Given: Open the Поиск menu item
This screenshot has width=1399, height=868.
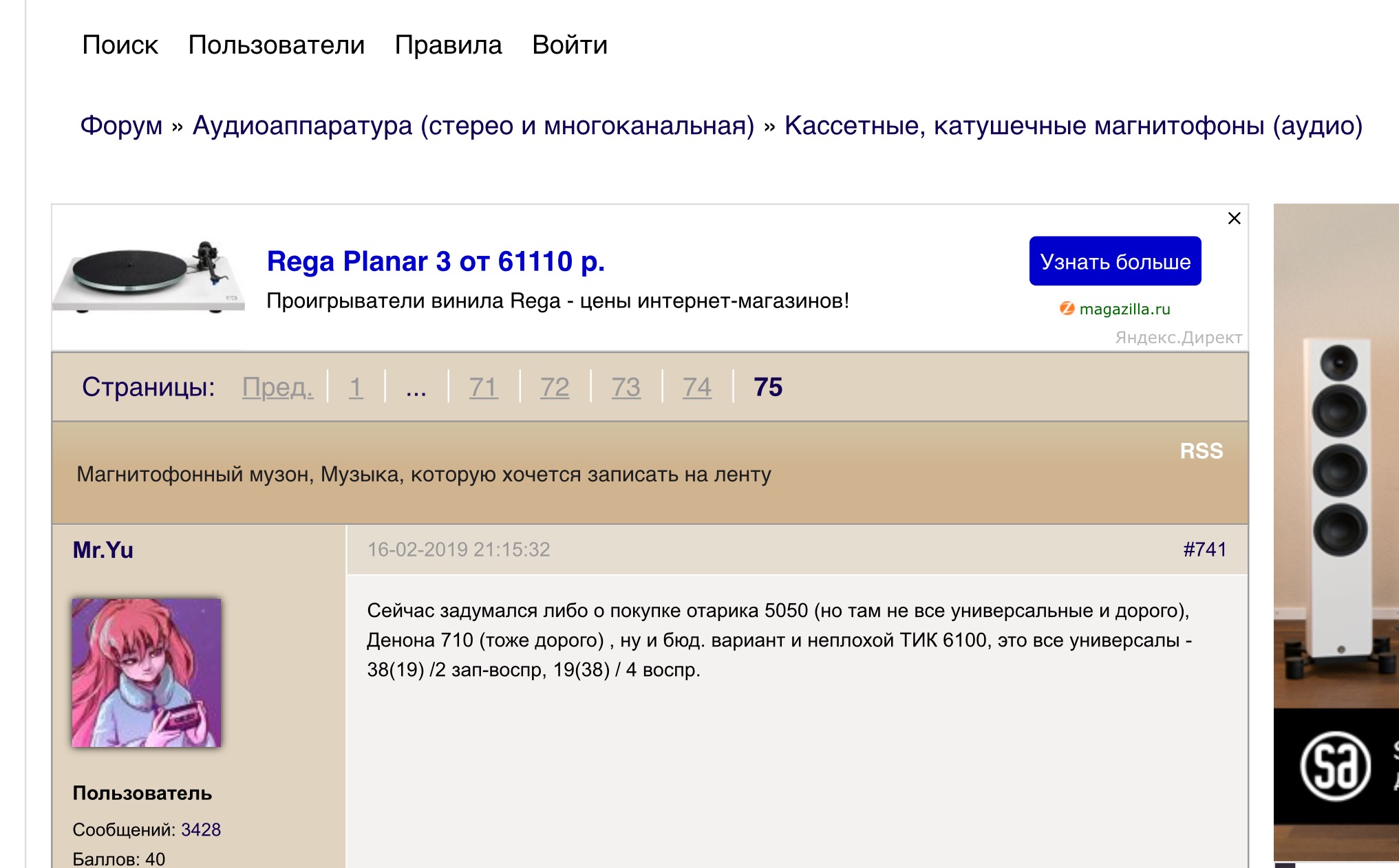Looking at the screenshot, I should (x=120, y=45).
